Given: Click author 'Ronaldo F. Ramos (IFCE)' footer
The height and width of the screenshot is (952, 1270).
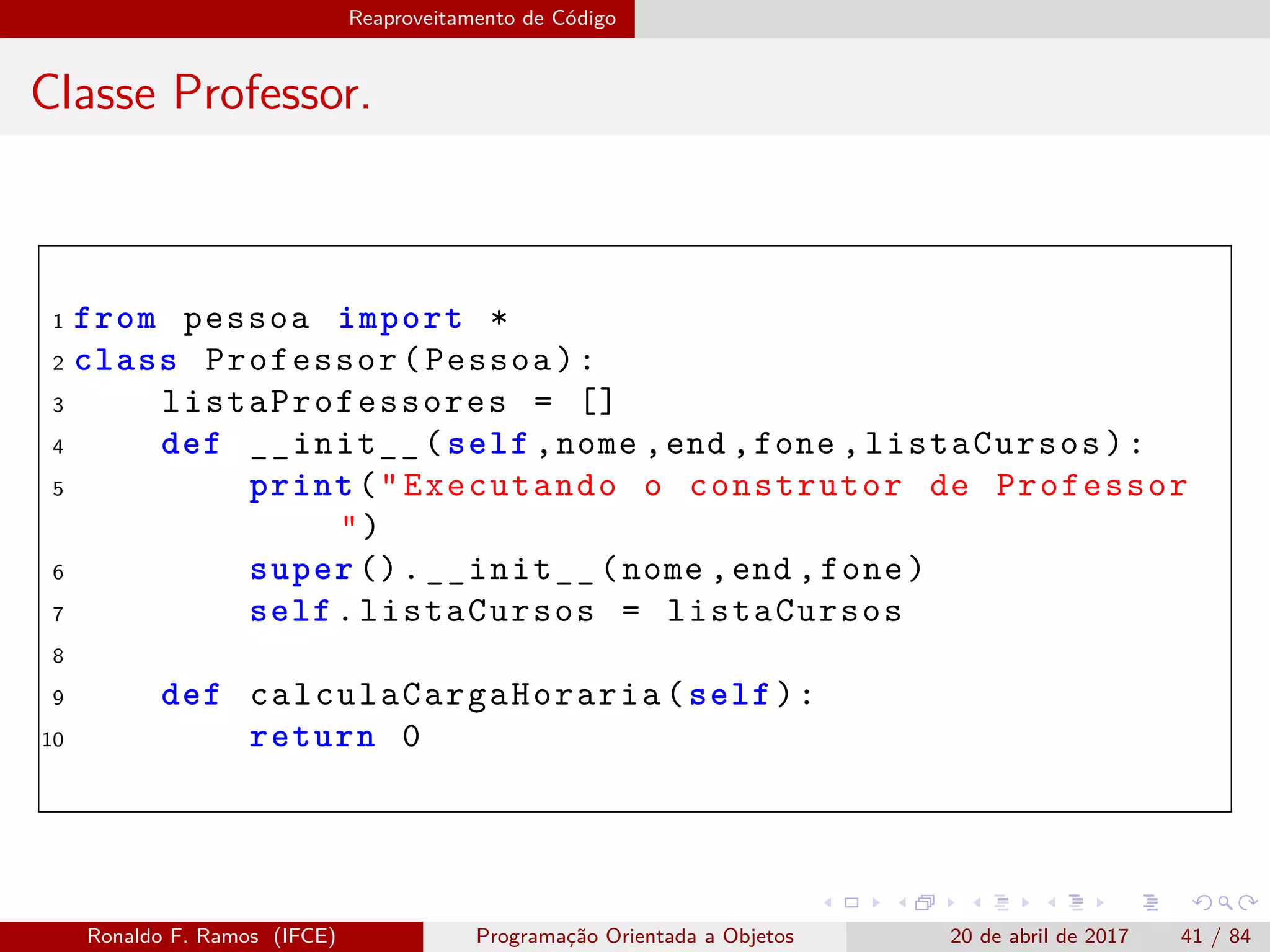Looking at the screenshot, I should tap(211, 936).
